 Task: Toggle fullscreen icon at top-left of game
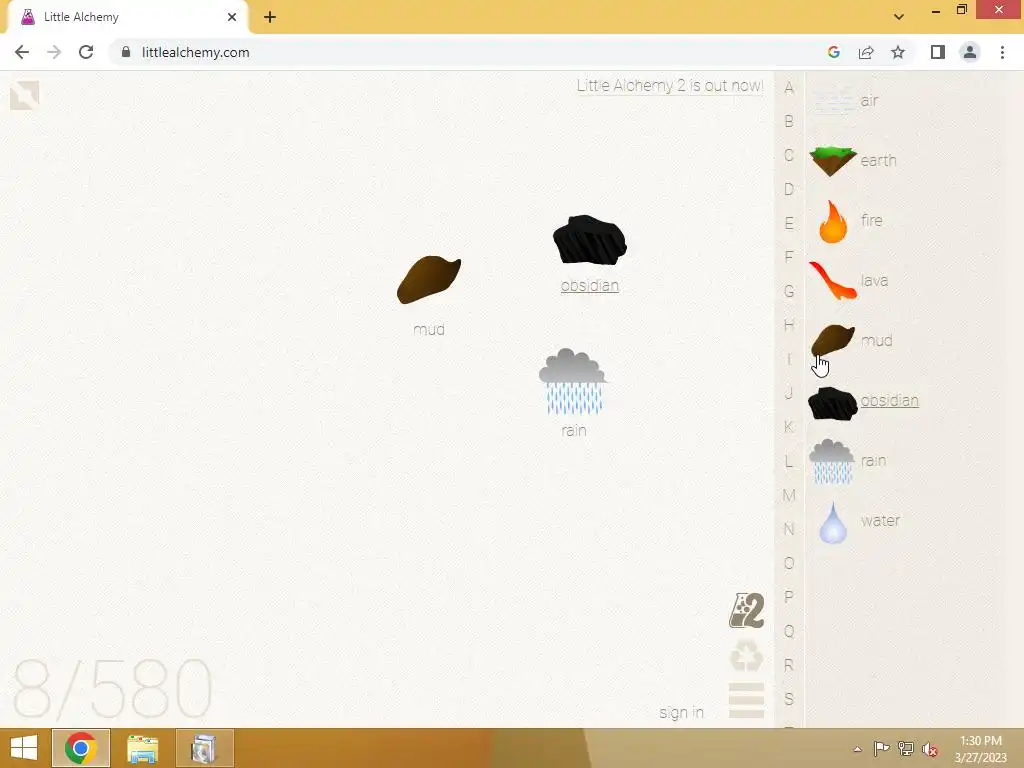pyautogui.click(x=25, y=95)
